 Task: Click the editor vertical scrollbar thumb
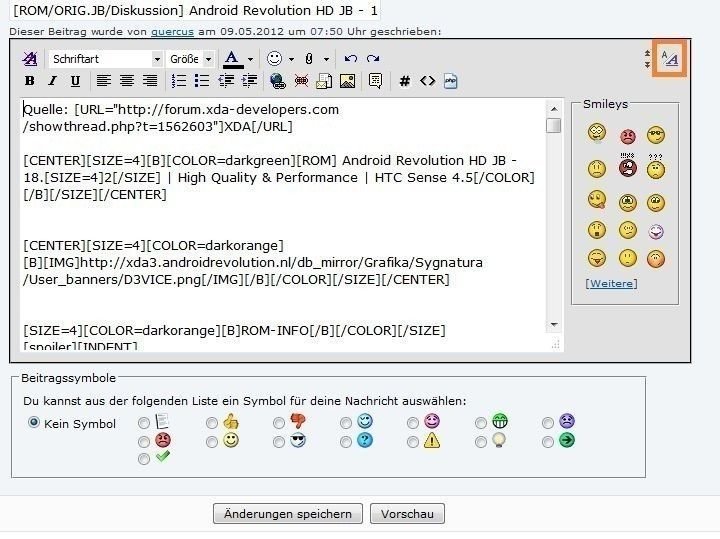click(x=554, y=125)
